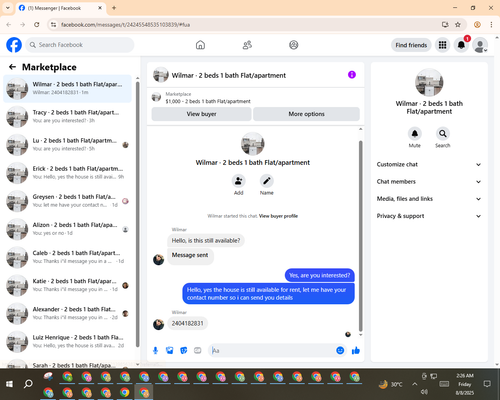This screenshot has width=500, height=400.
Task: Click the Add people icon
Action: coord(239,181)
